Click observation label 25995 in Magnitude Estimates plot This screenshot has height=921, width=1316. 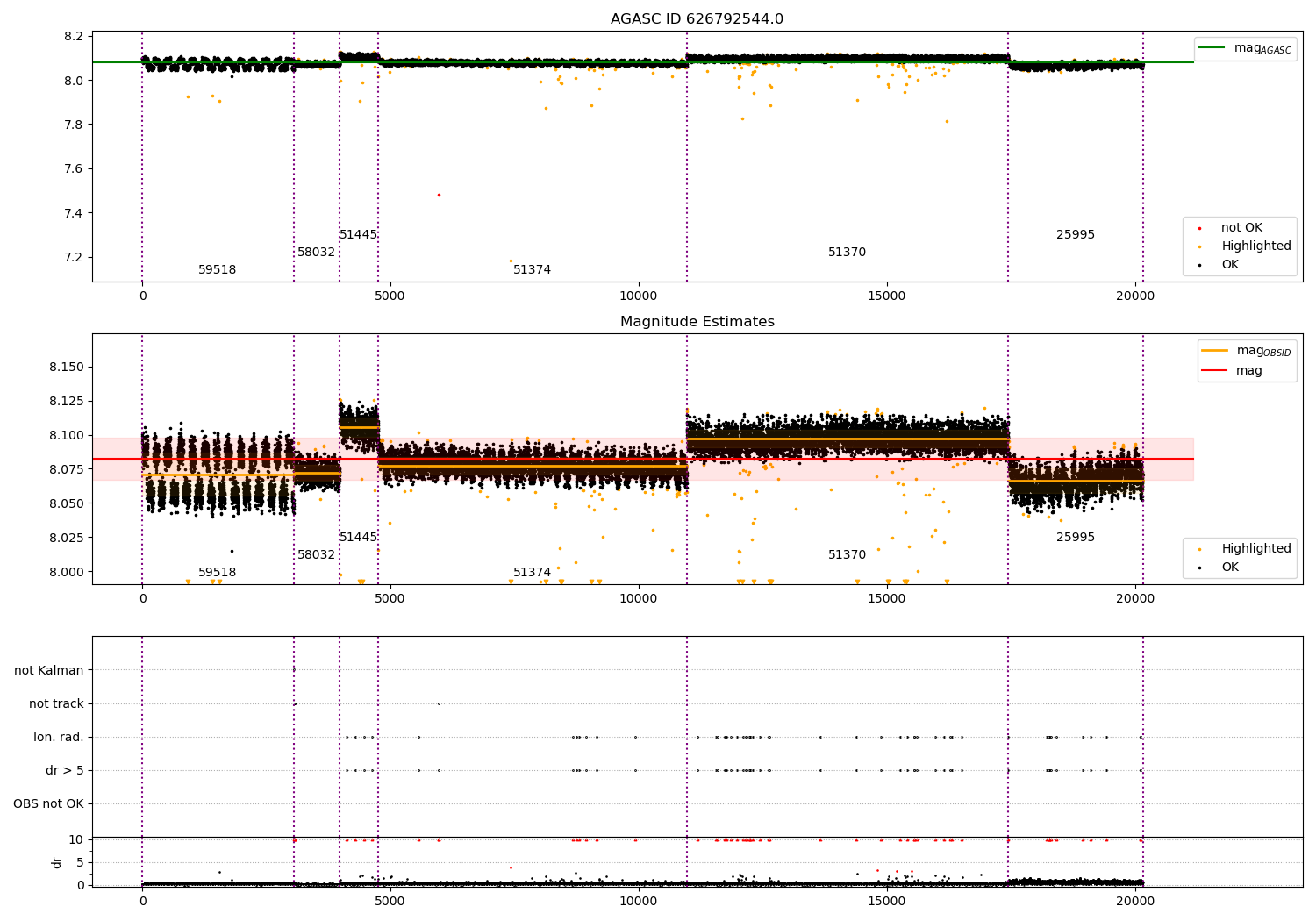[x=1075, y=538]
